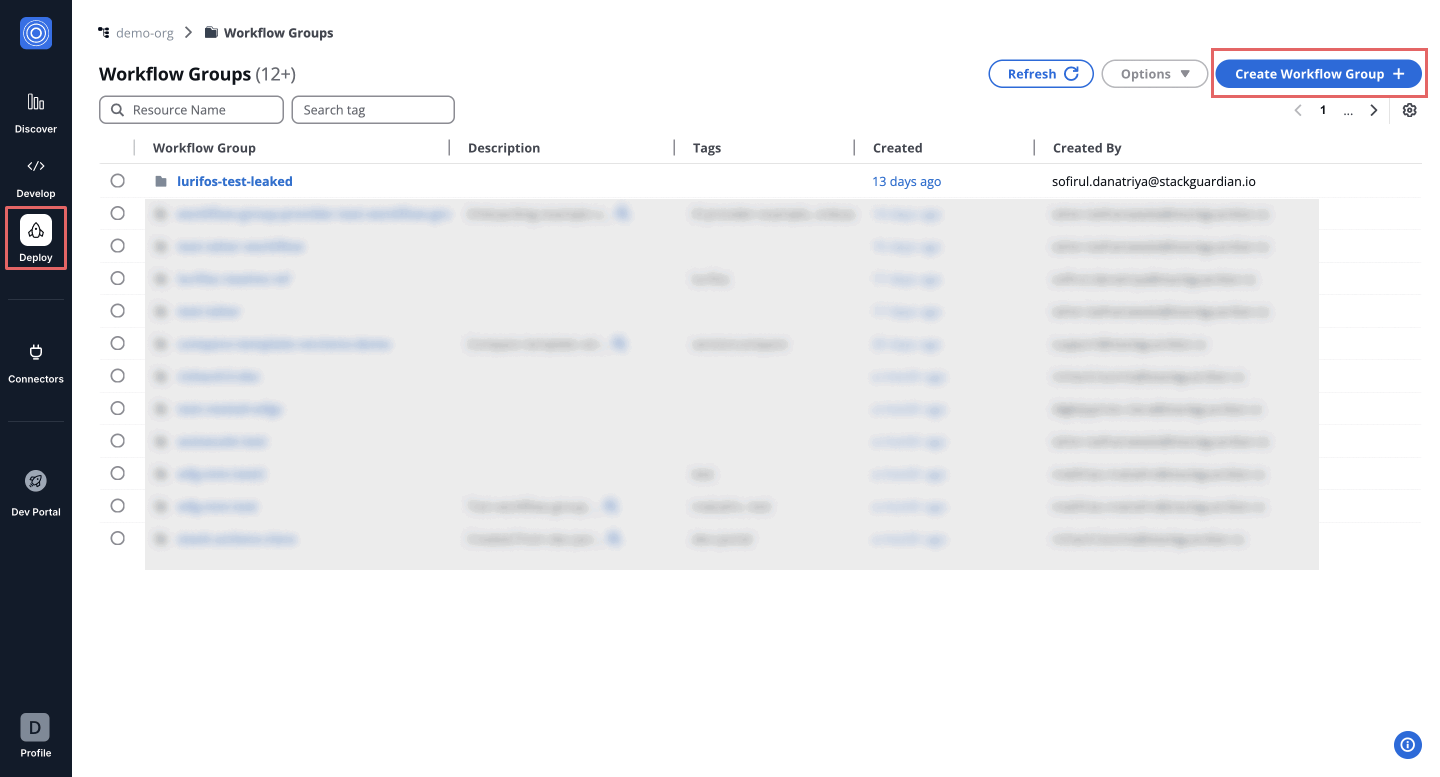Viewport: 1440px width, 777px height.
Task: Click the folder icon beside lurifos-test-leaked
Action: coord(161,182)
